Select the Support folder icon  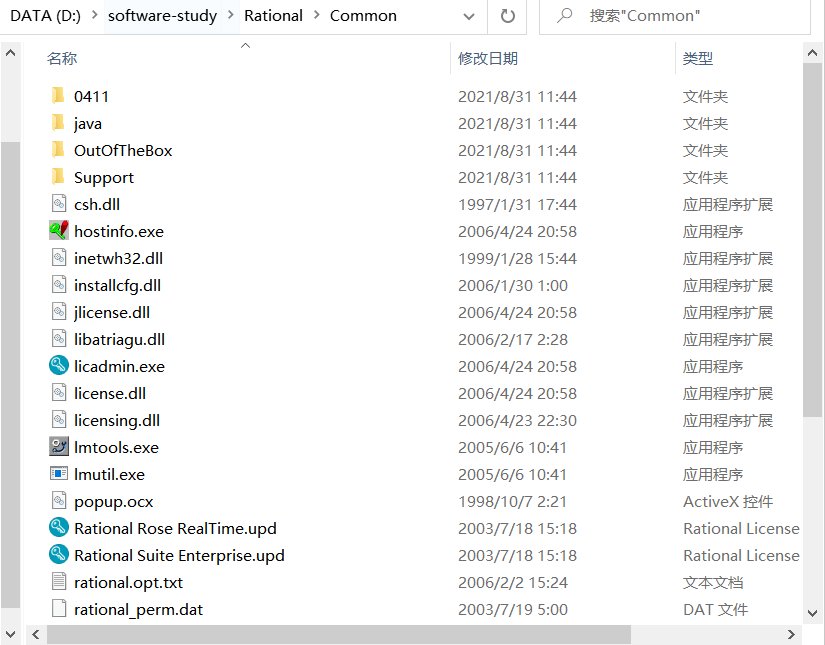58,177
